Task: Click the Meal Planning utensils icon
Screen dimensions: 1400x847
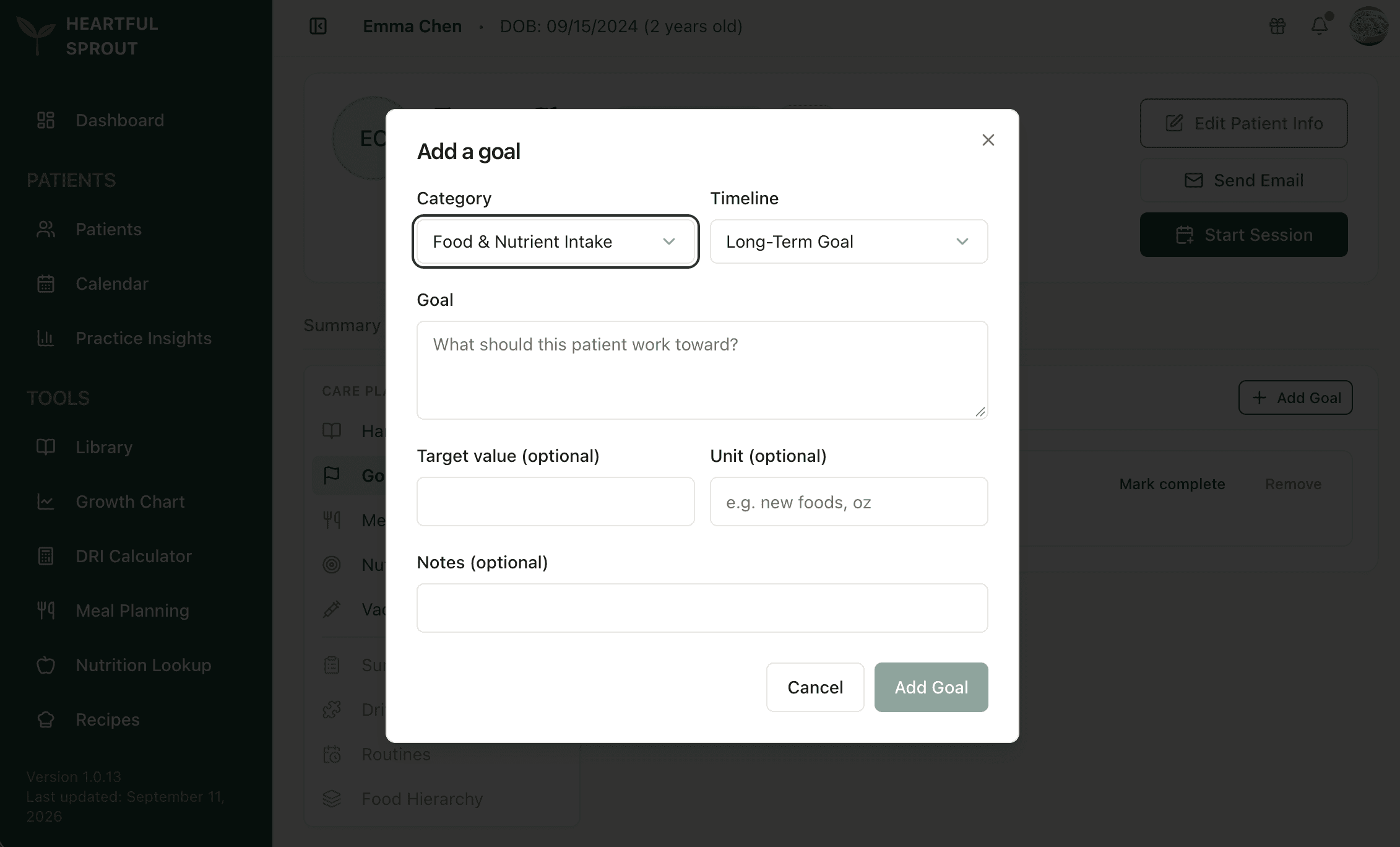Action: 46,610
